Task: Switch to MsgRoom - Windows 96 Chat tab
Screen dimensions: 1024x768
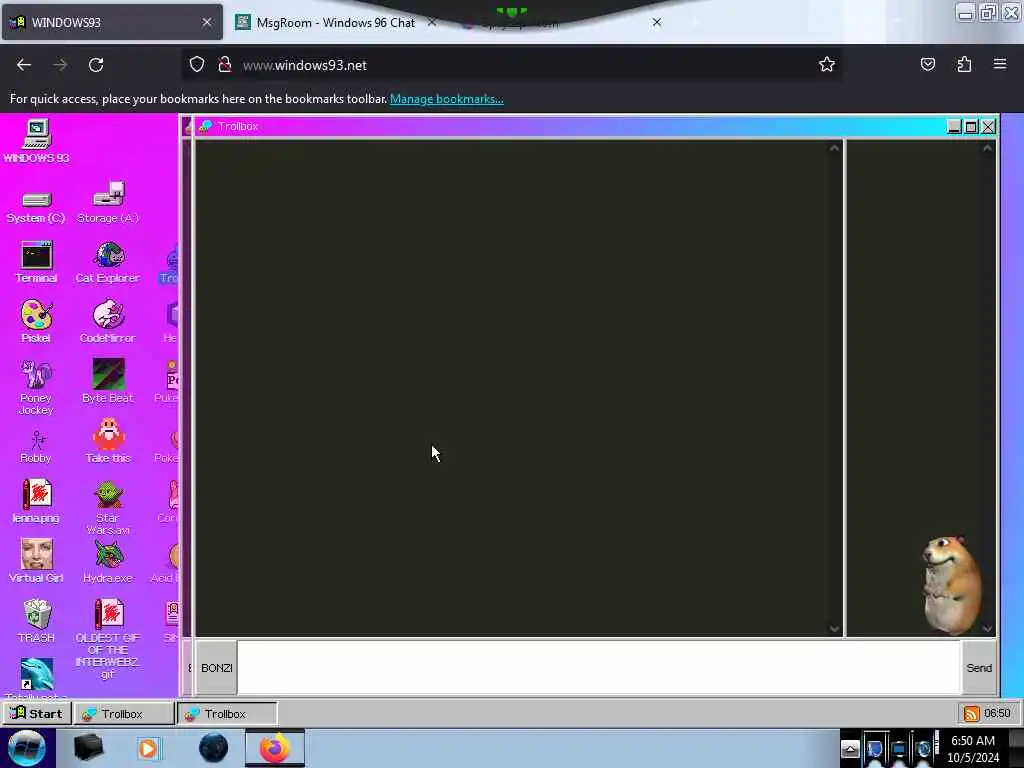Action: click(336, 23)
